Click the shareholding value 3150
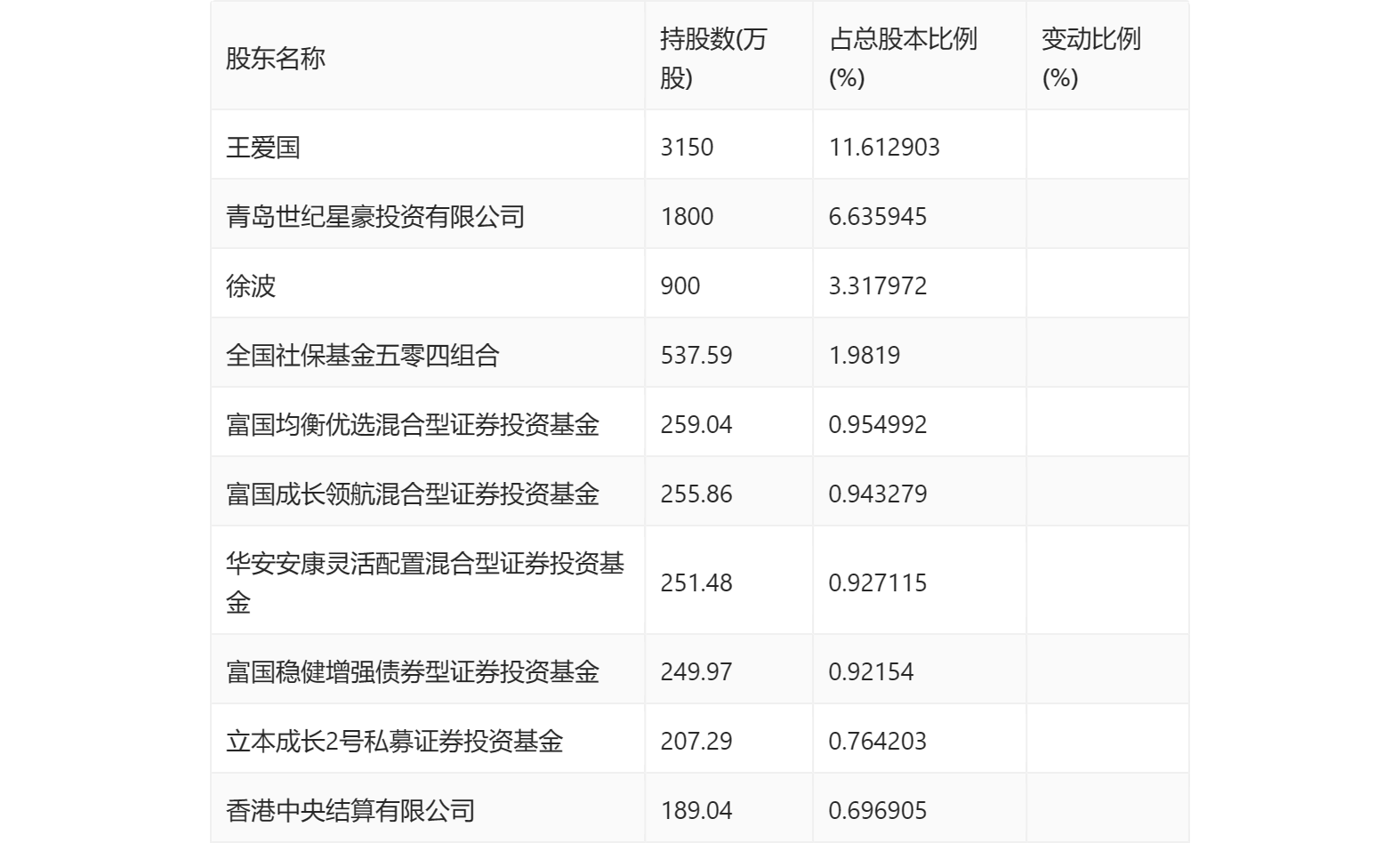This screenshot has width=1400, height=843. pos(687,147)
